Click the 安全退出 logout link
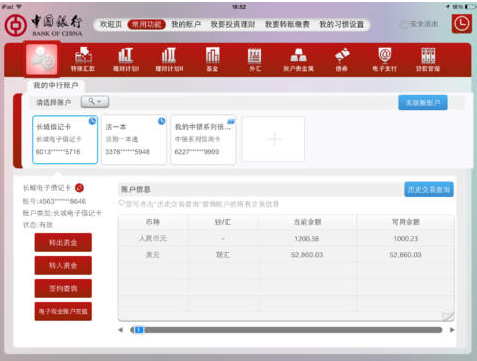This screenshot has width=477, height=361. click(419, 24)
